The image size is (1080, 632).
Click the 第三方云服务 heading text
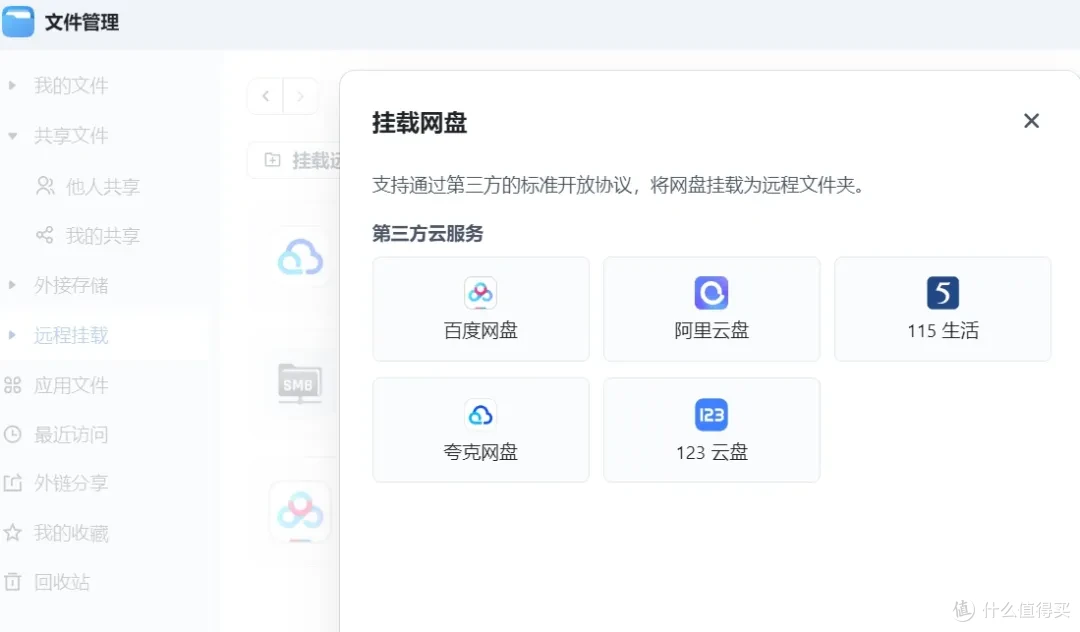428,233
